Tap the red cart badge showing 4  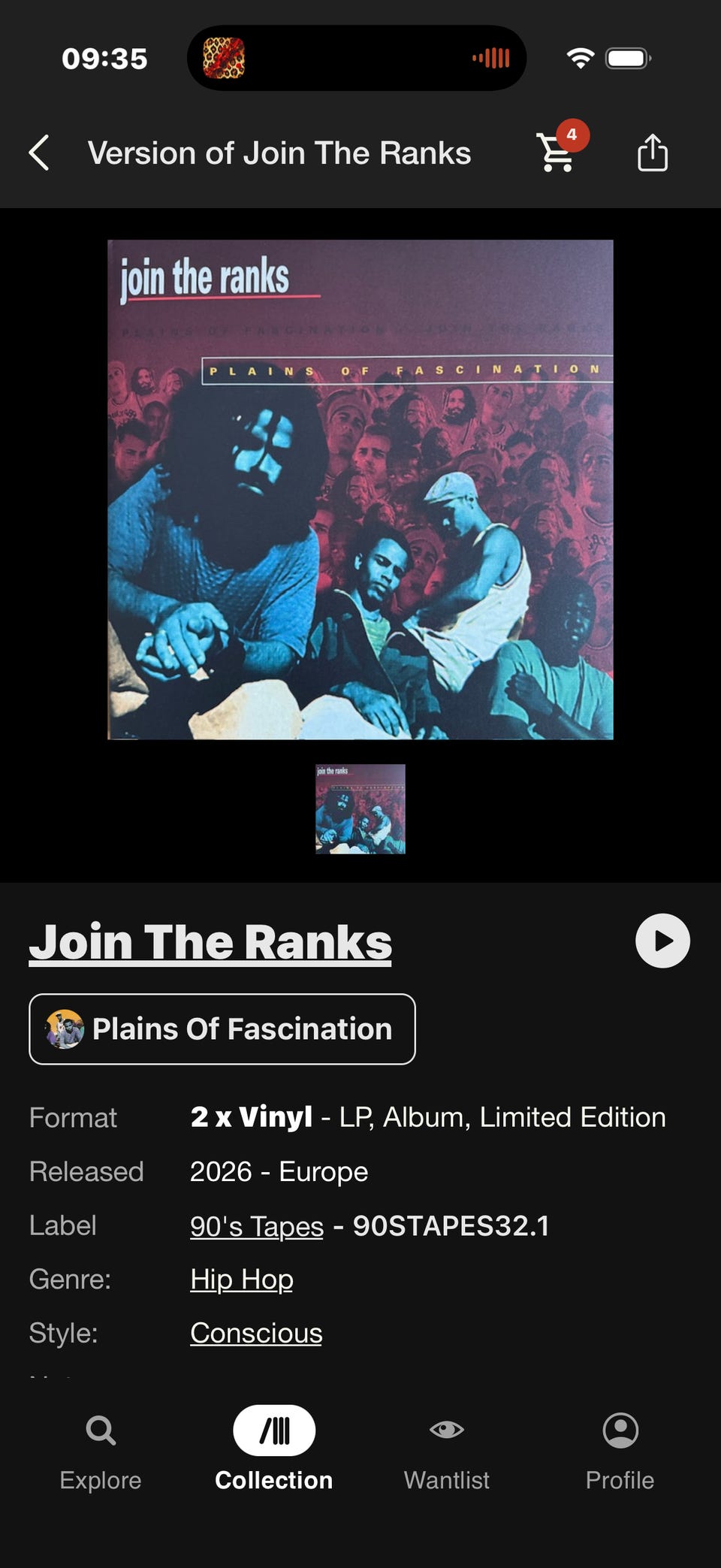point(572,135)
